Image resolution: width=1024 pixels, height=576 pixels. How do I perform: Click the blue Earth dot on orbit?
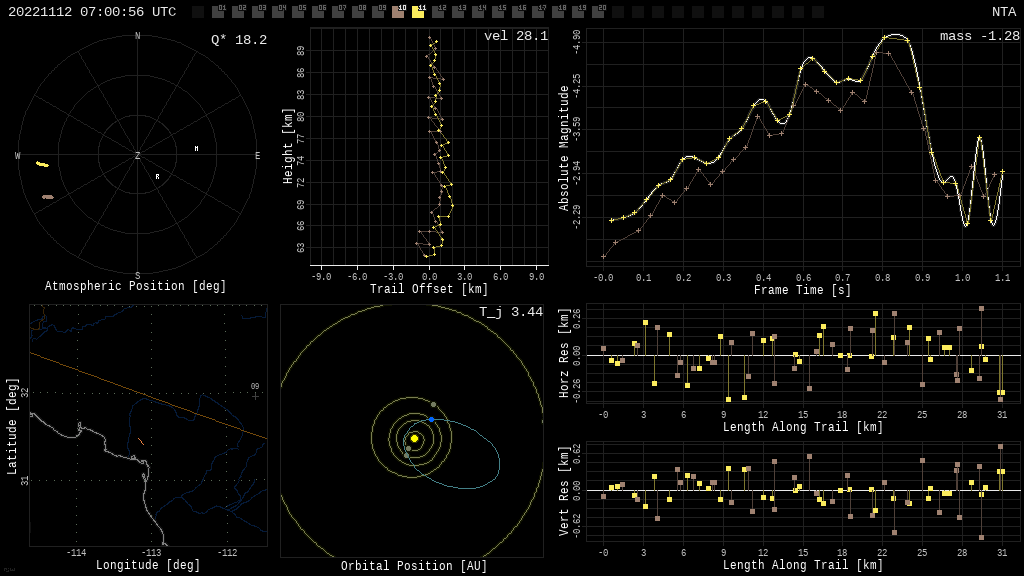(432, 419)
